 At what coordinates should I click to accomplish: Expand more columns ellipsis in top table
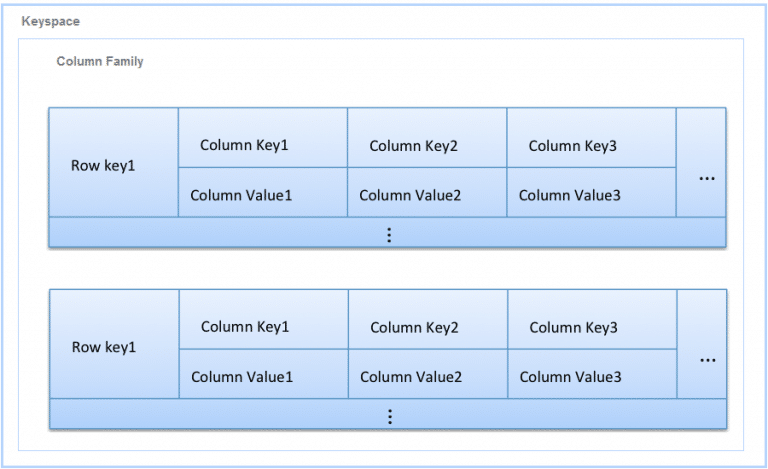pyautogui.click(x=707, y=178)
